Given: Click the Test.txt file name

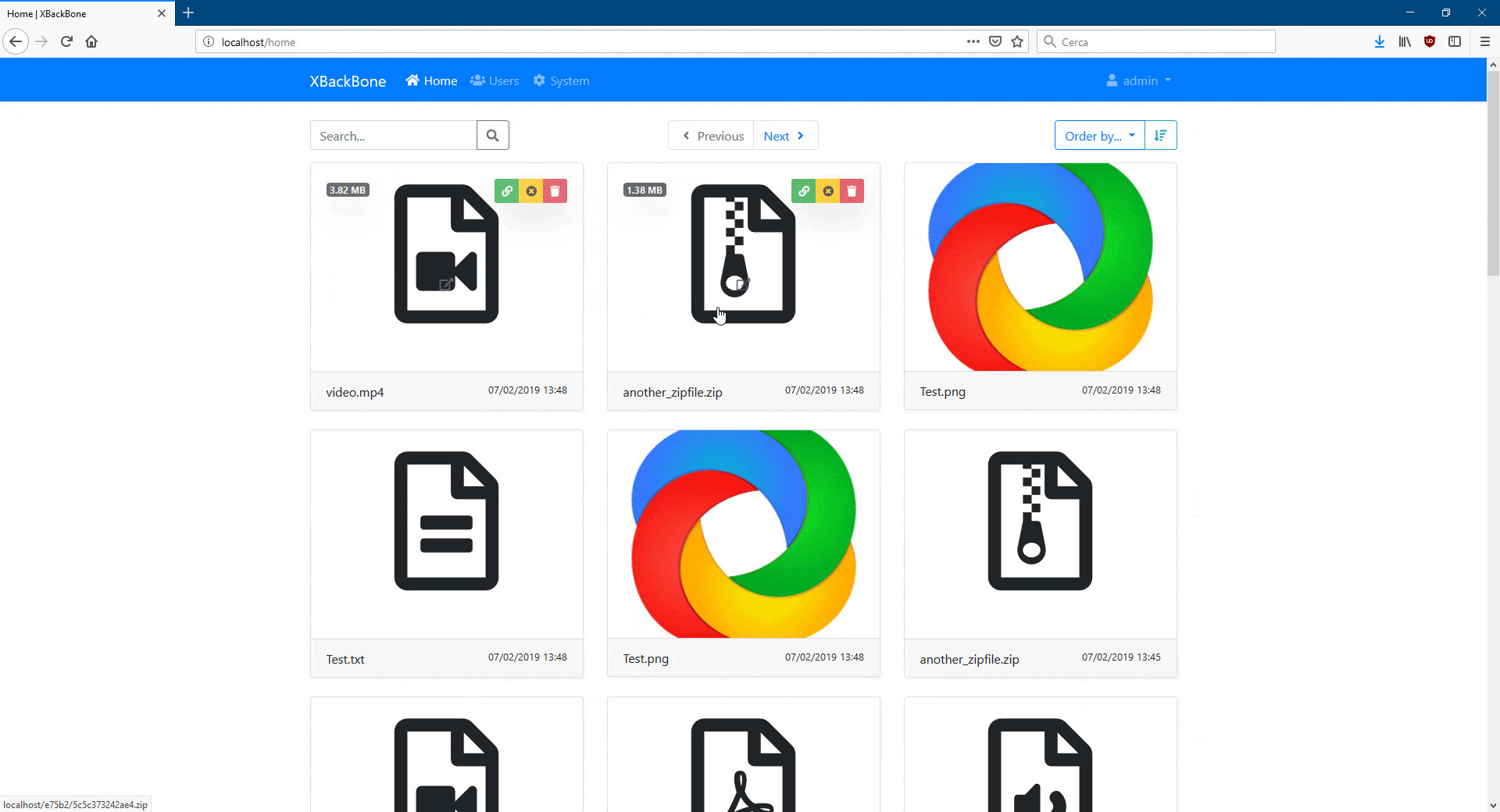Looking at the screenshot, I should (345, 659).
